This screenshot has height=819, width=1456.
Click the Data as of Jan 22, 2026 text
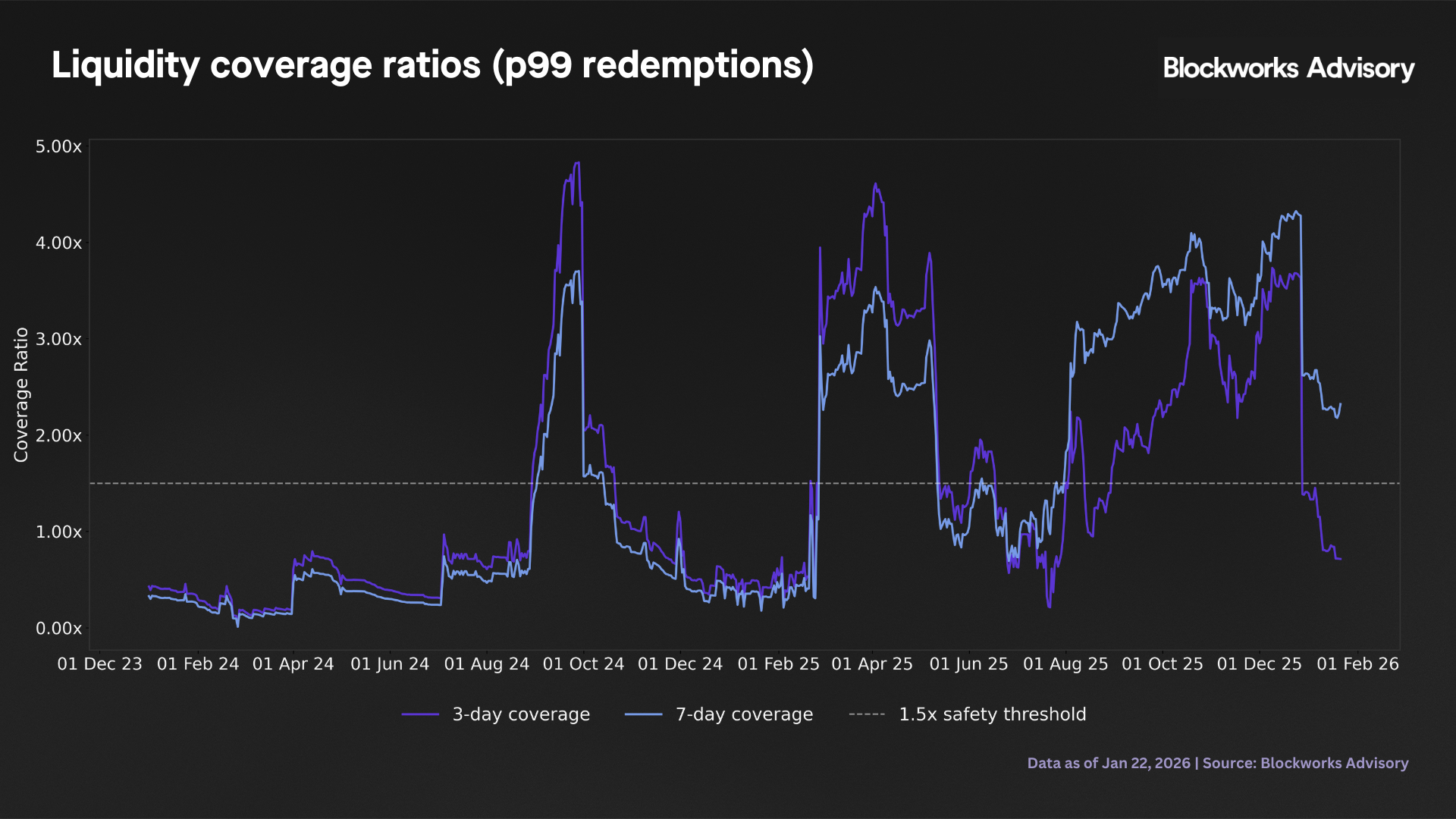coord(1109,763)
